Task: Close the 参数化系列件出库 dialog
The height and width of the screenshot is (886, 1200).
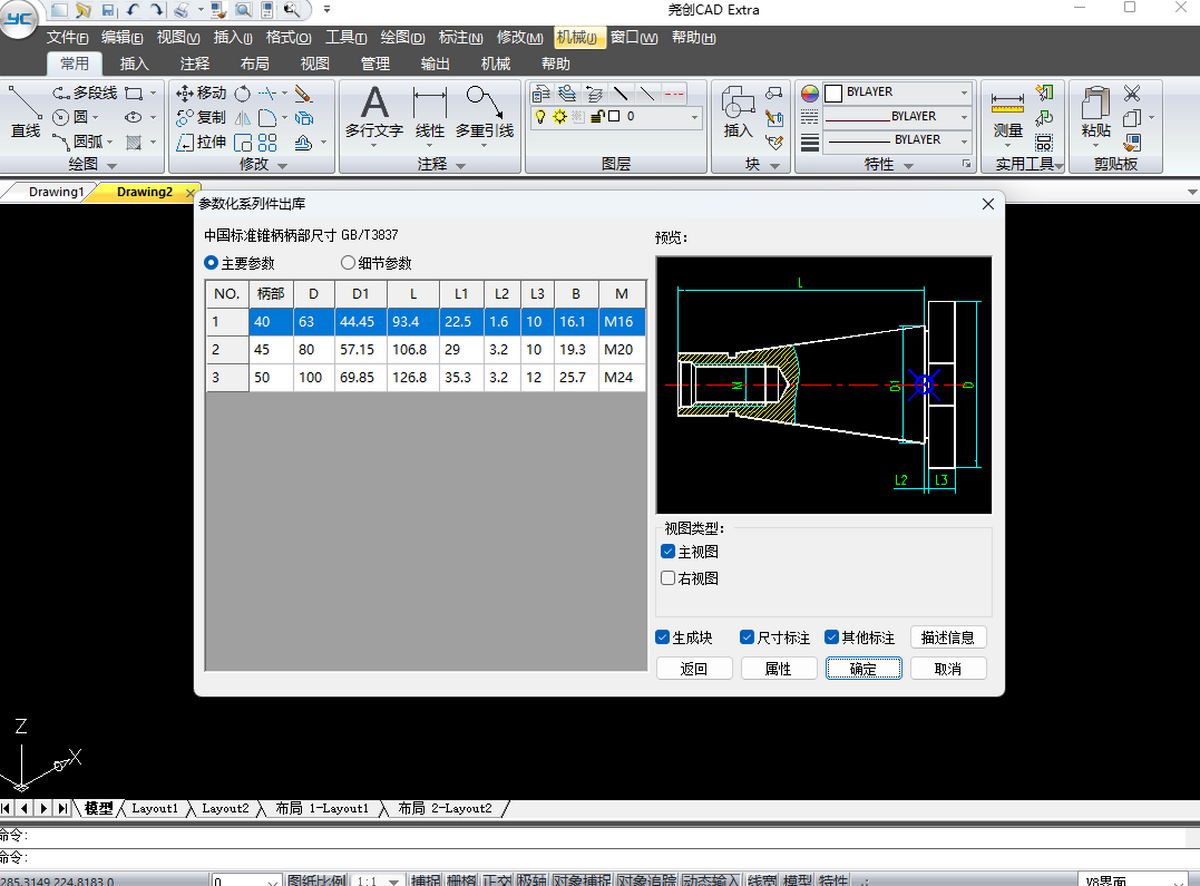Action: (x=988, y=203)
